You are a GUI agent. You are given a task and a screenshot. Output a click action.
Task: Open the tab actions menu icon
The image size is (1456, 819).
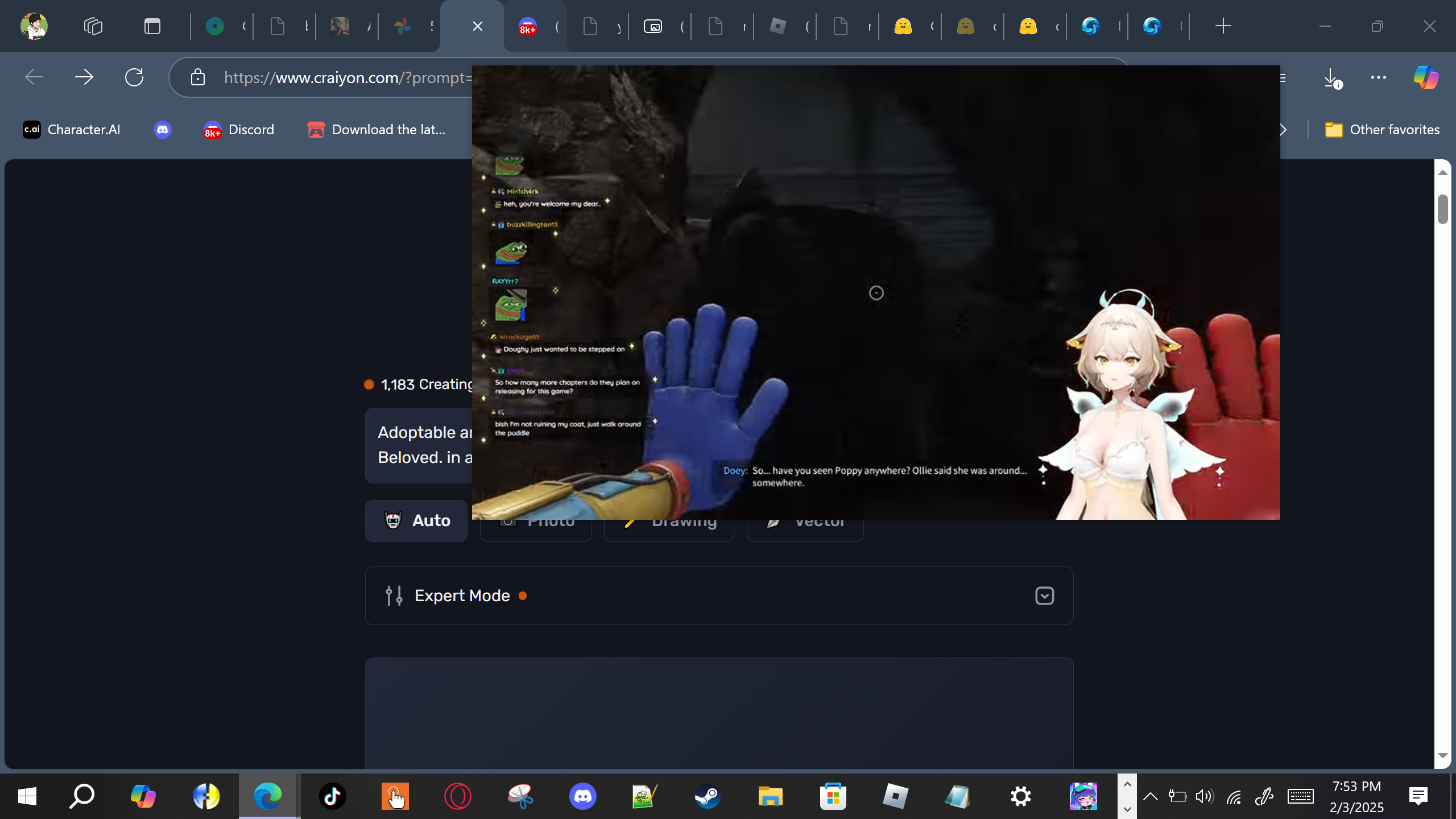coord(152,26)
